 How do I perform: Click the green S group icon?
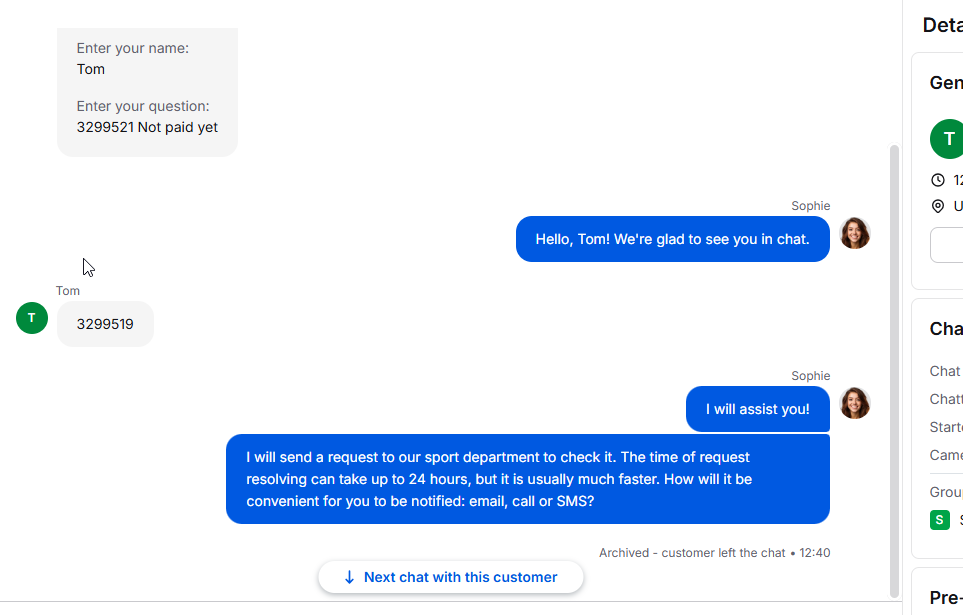(940, 520)
